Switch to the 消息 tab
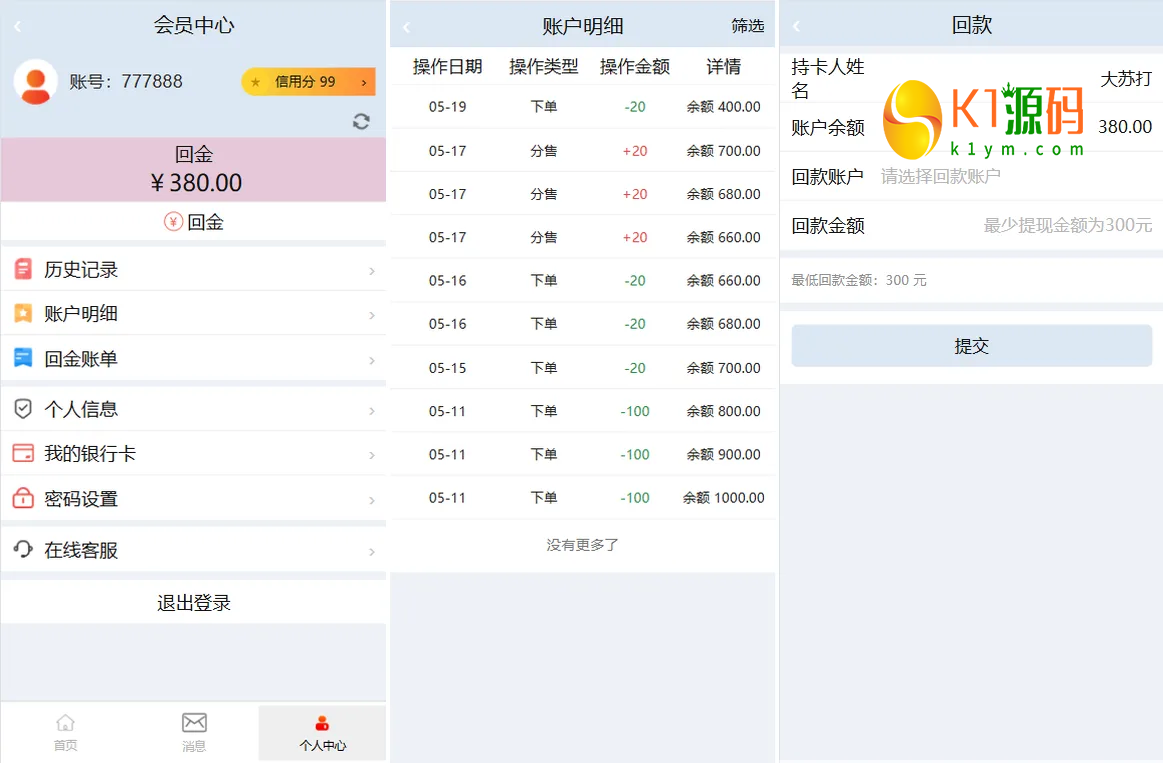The width and height of the screenshot is (1163, 763). (194, 732)
